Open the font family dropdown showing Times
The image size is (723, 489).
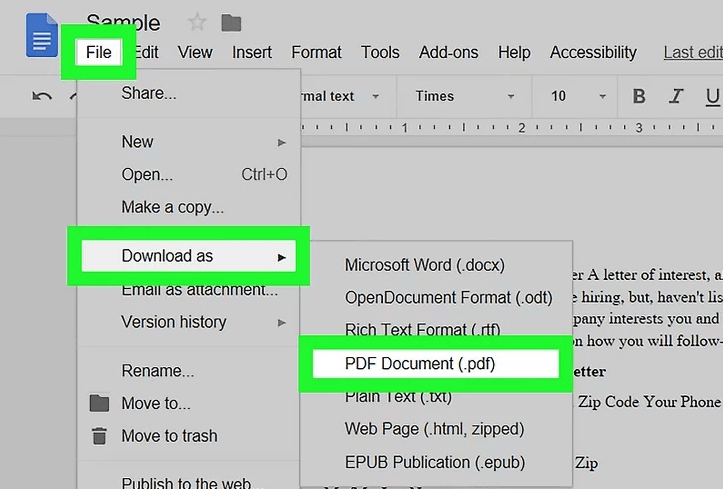point(465,96)
